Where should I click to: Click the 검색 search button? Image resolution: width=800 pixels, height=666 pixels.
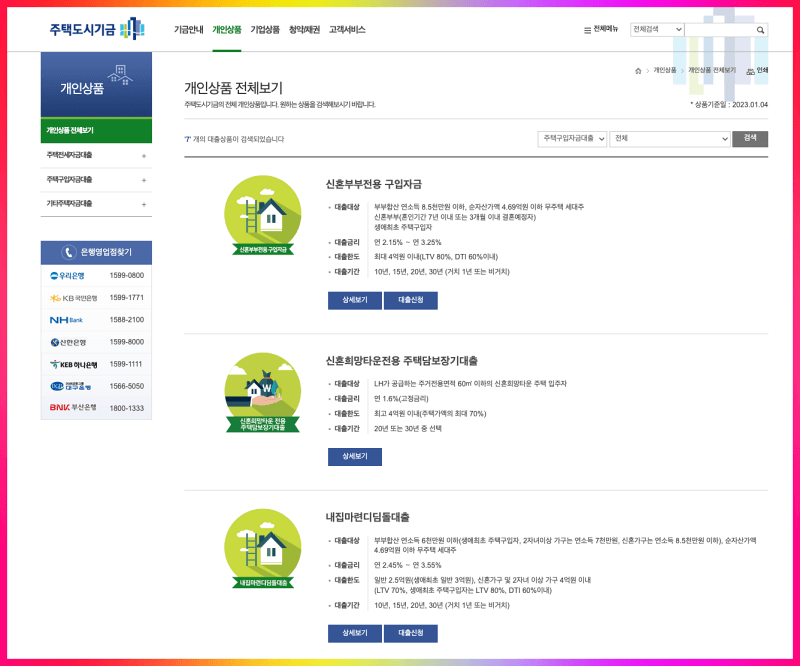click(x=748, y=137)
